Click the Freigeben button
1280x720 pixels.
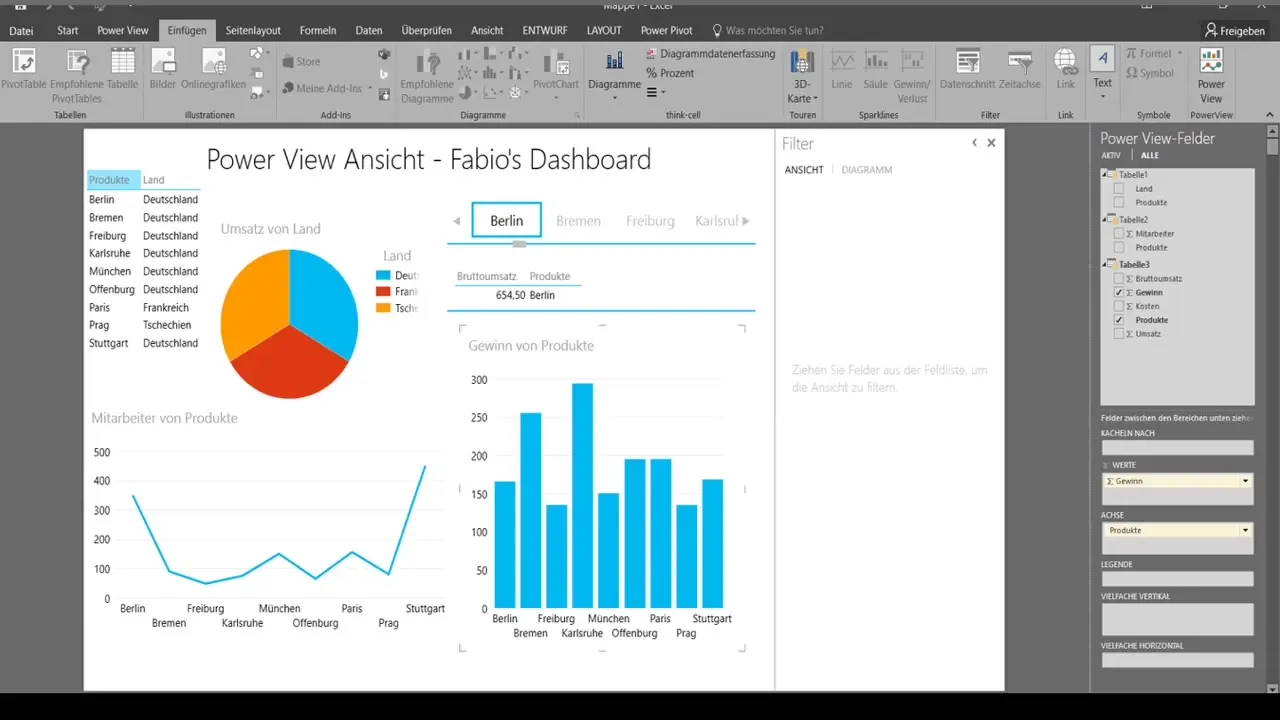pos(1235,31)
